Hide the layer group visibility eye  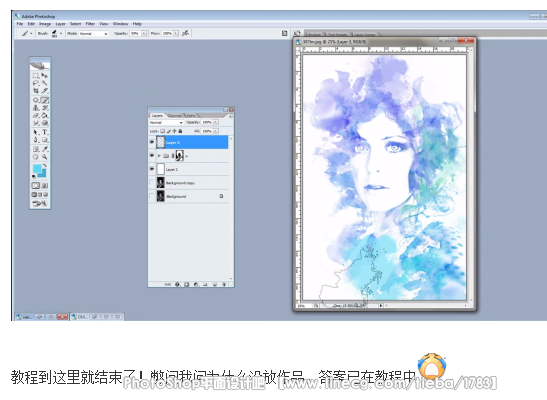click(152, 156)
